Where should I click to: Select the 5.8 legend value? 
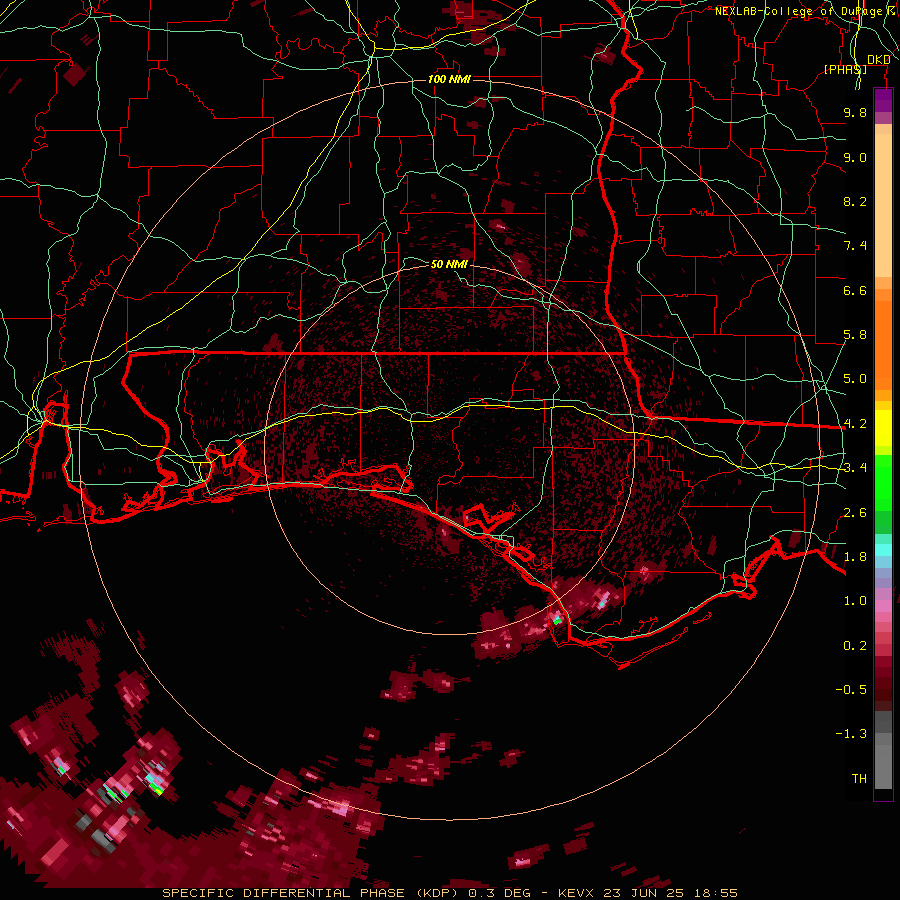[x=855, y=335]
